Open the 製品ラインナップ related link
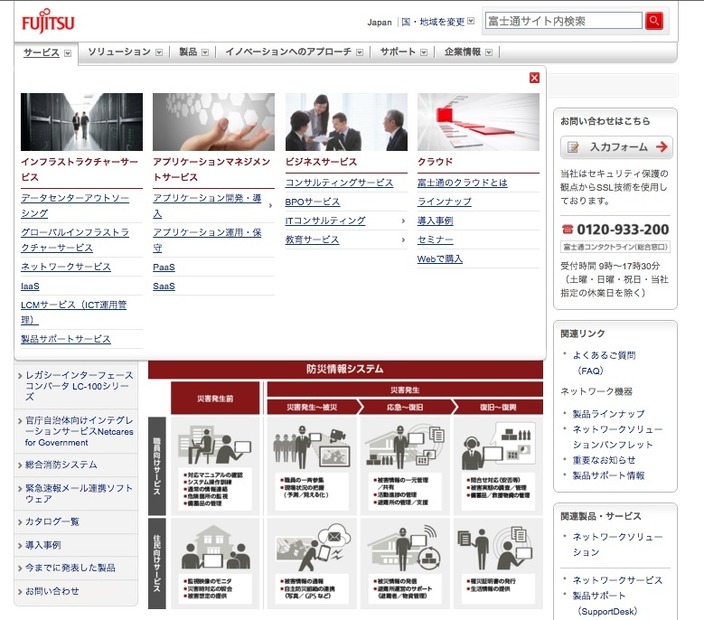704x620 pixels. point(608,414)
